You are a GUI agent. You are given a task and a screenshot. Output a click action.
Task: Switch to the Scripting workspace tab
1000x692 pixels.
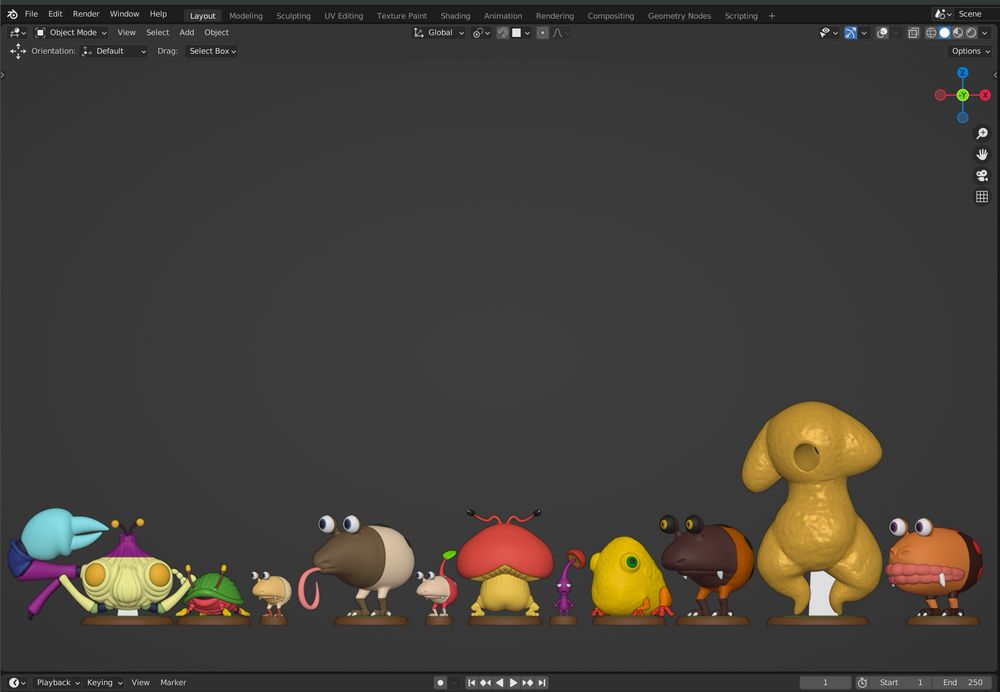tap(741, 16)
